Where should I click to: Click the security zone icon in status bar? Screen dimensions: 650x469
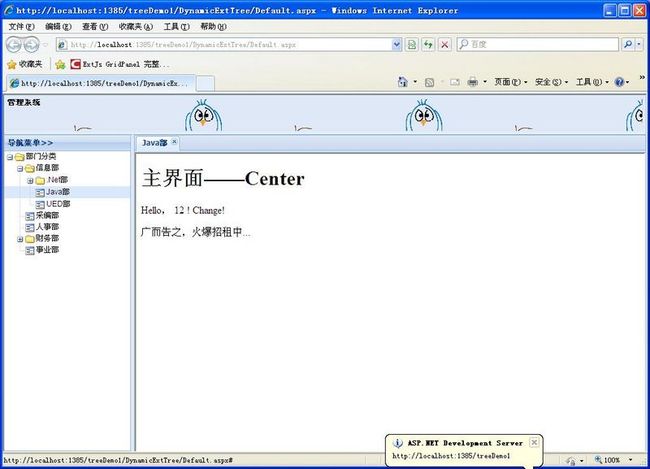tap(571, 461)
